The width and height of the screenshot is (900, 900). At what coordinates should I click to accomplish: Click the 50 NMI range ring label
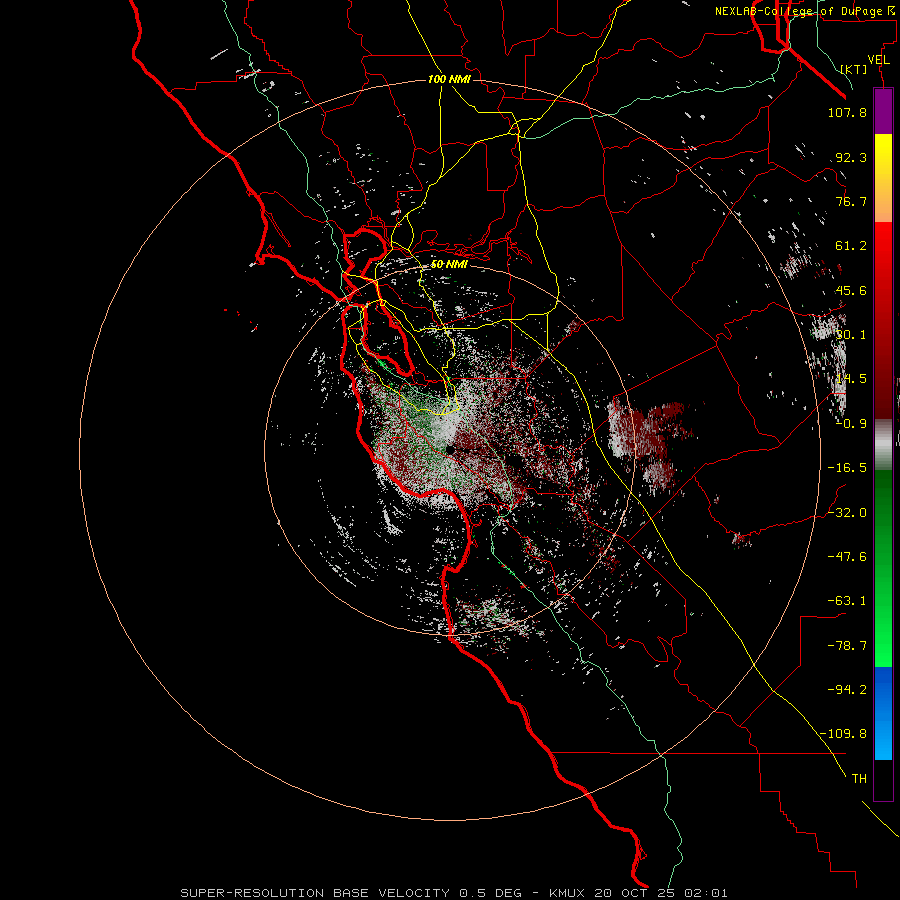tap(449, 265)
